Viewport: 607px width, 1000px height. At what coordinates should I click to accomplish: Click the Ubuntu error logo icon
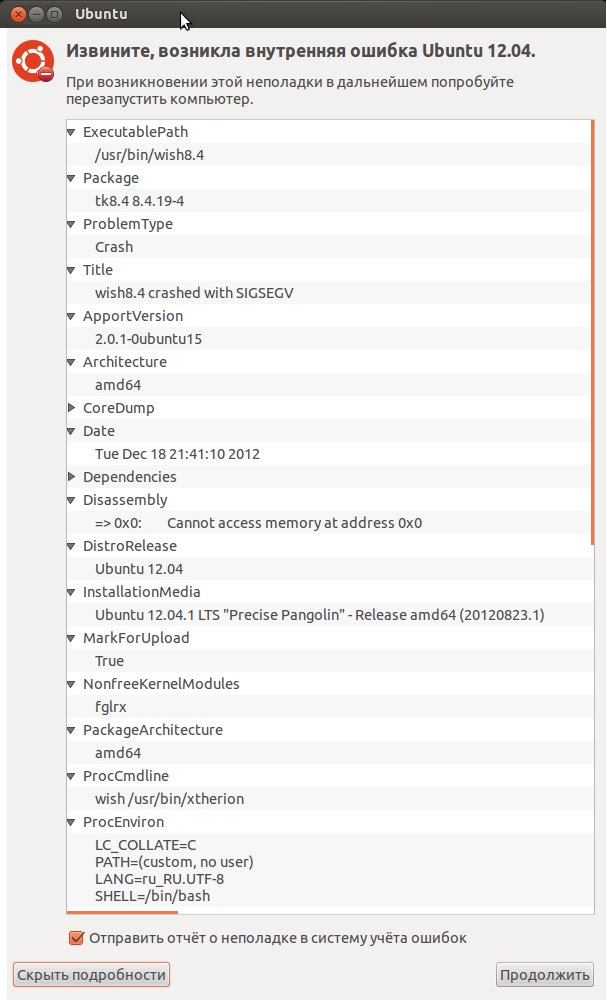[x=33, y=61]
